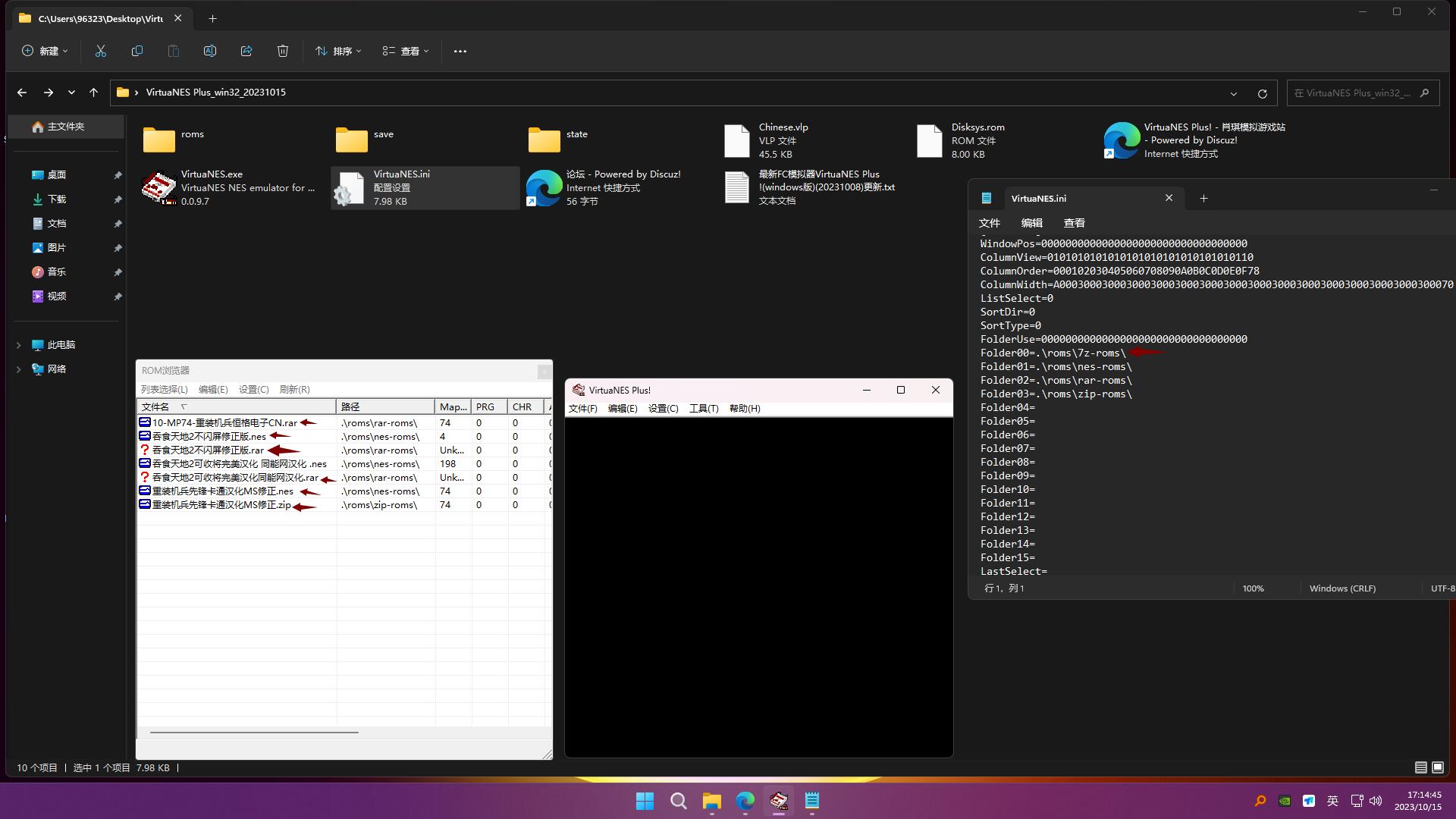Select the VirtuaNES.ini config file icon
Image resolution: width=1456 pixels, height=819 pixels.
click(x=350, y=188)
